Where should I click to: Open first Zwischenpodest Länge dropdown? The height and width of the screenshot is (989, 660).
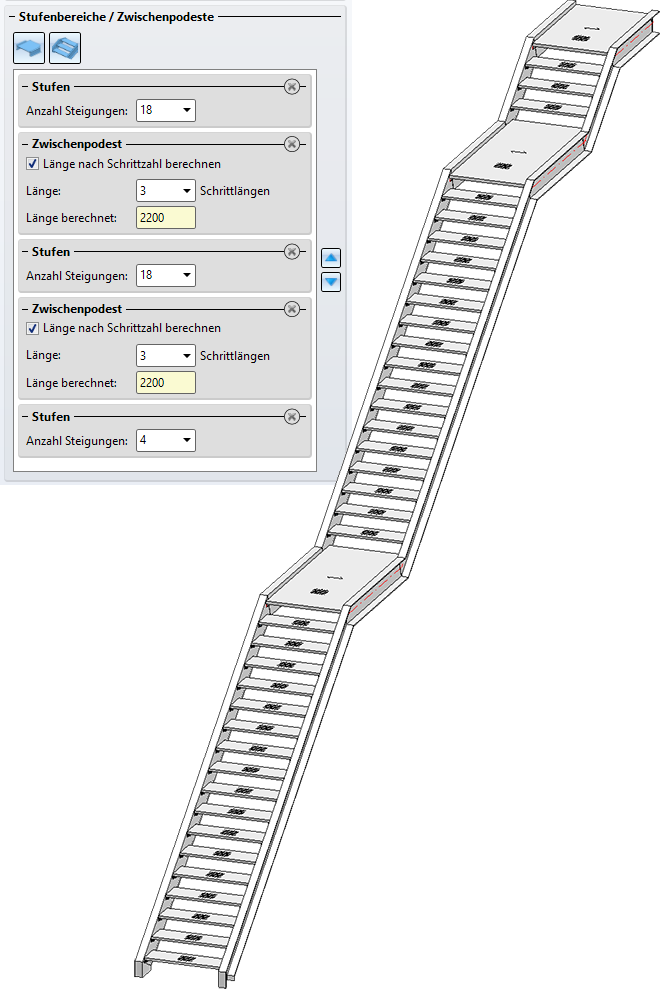(166, 190)
